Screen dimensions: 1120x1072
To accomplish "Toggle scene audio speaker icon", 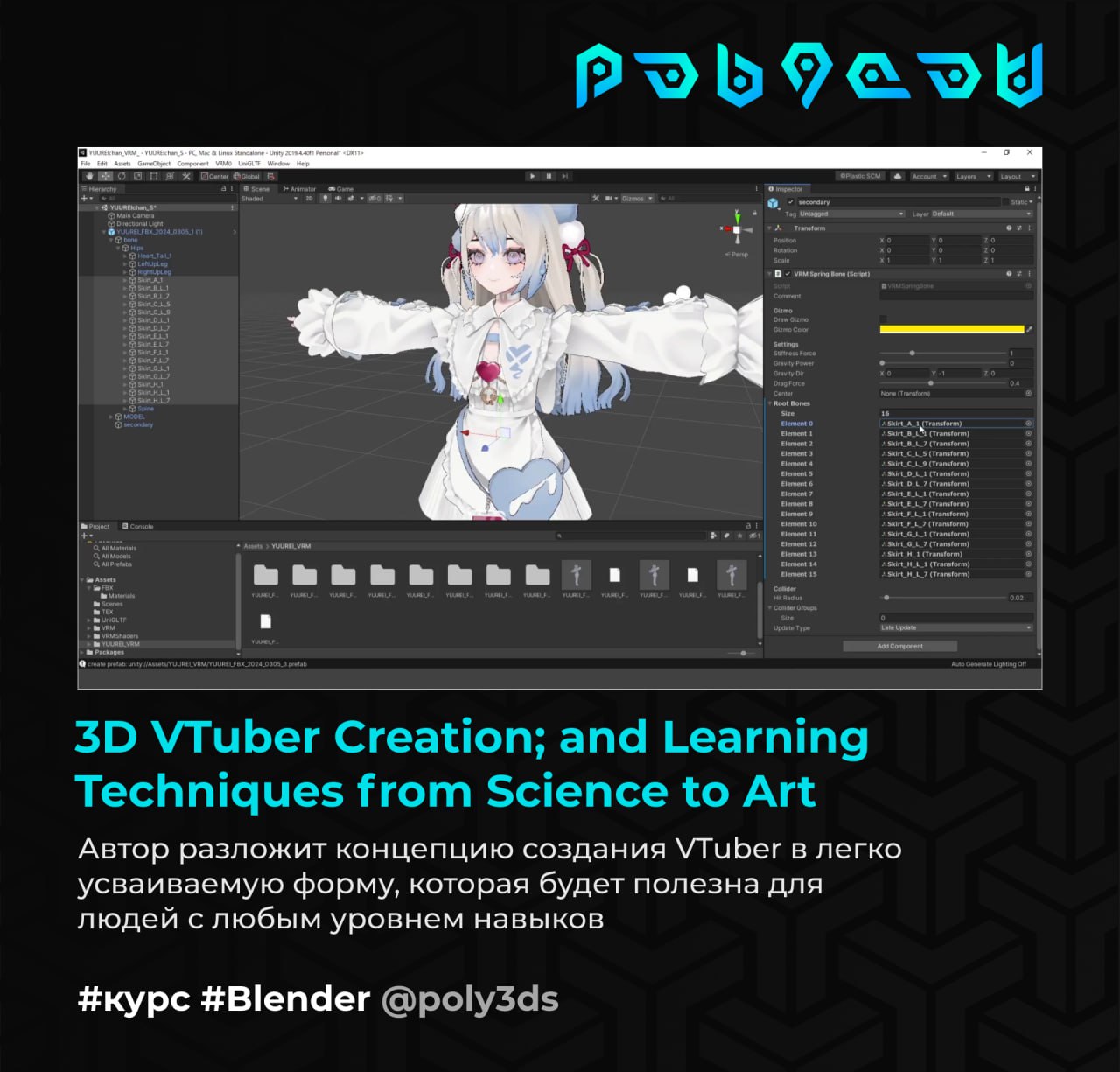I will point(338,199).
